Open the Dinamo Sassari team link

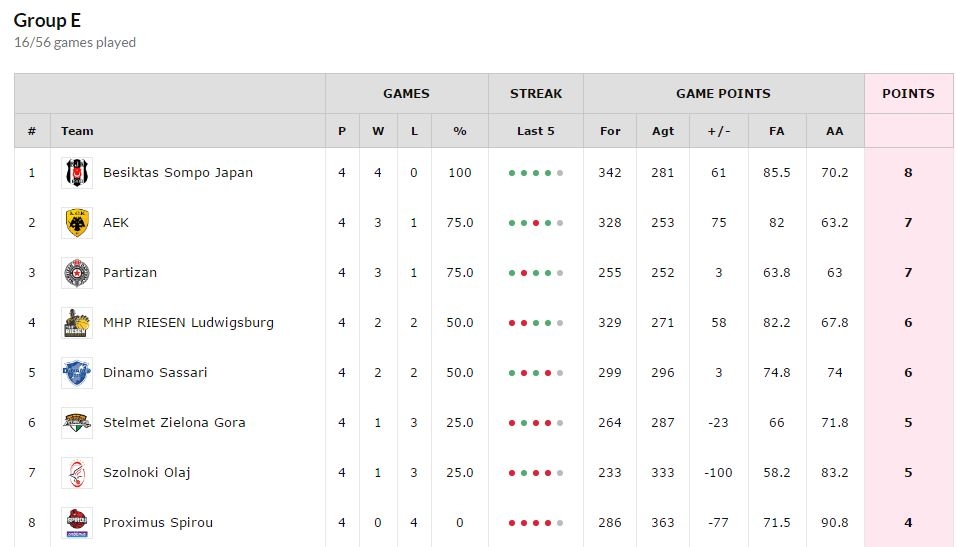pyautogui.click(x=155, y=373)
